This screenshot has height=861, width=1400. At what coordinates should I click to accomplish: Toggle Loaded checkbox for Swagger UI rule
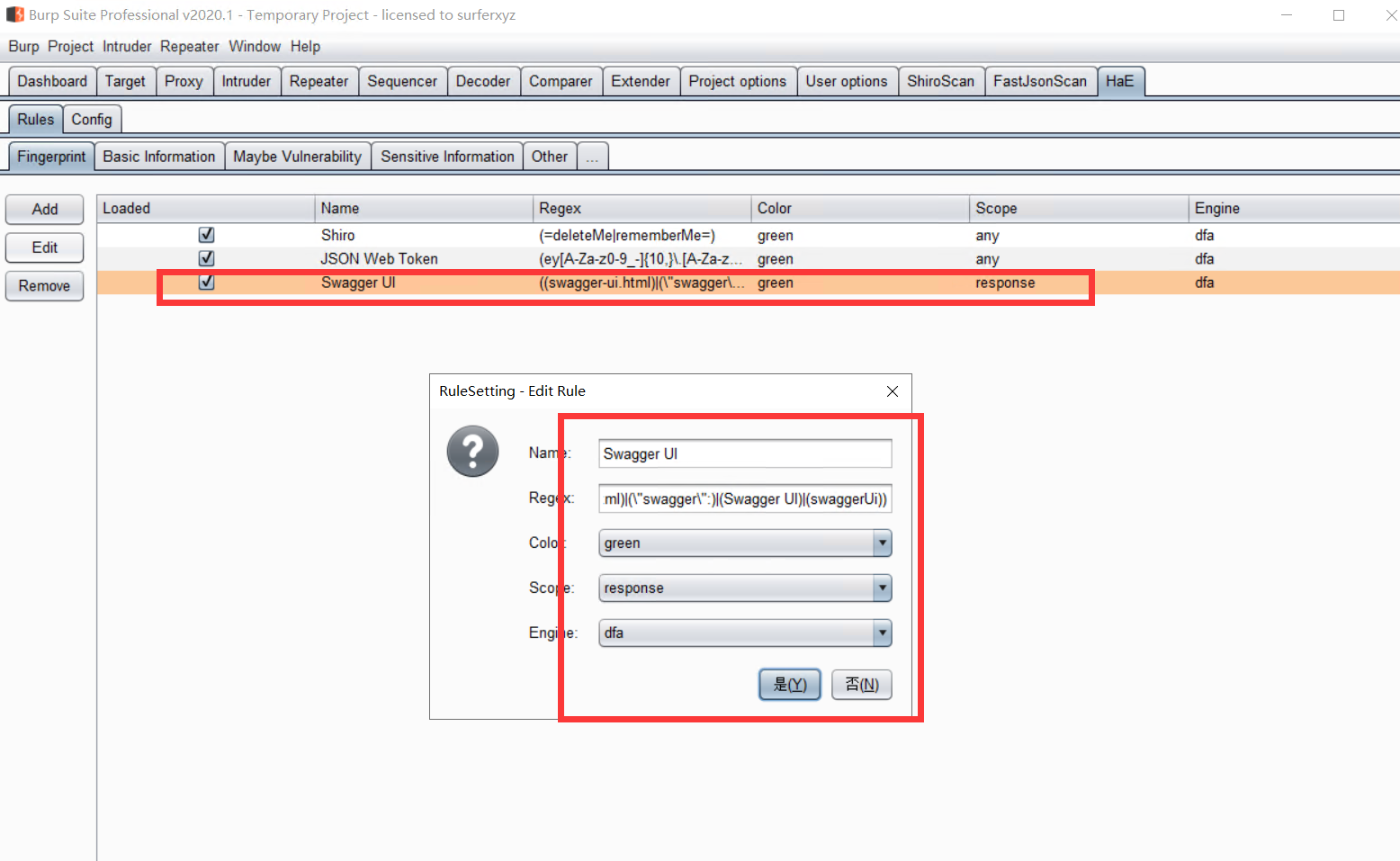coord(206,282)
